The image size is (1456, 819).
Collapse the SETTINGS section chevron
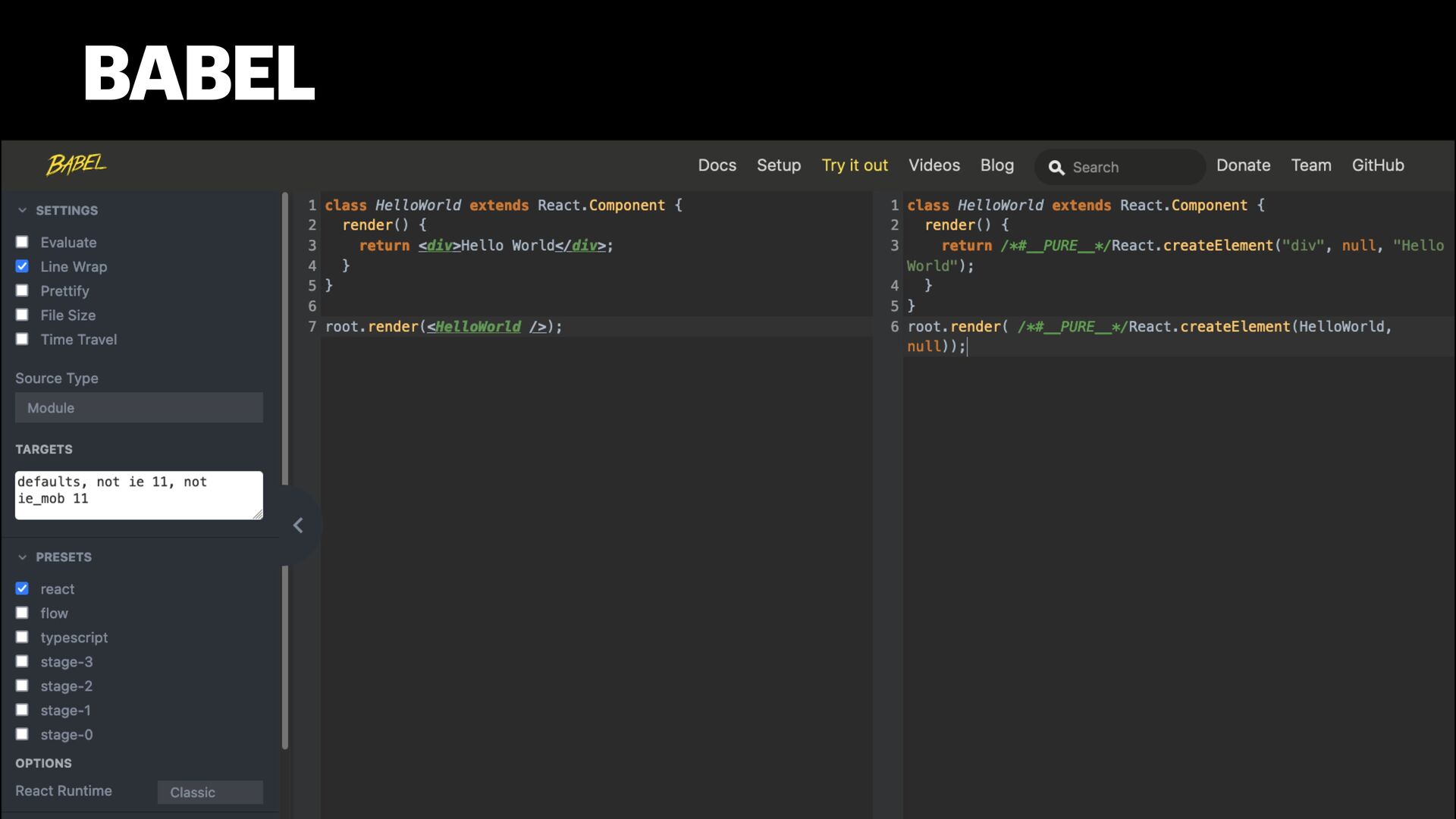[23, 210]
